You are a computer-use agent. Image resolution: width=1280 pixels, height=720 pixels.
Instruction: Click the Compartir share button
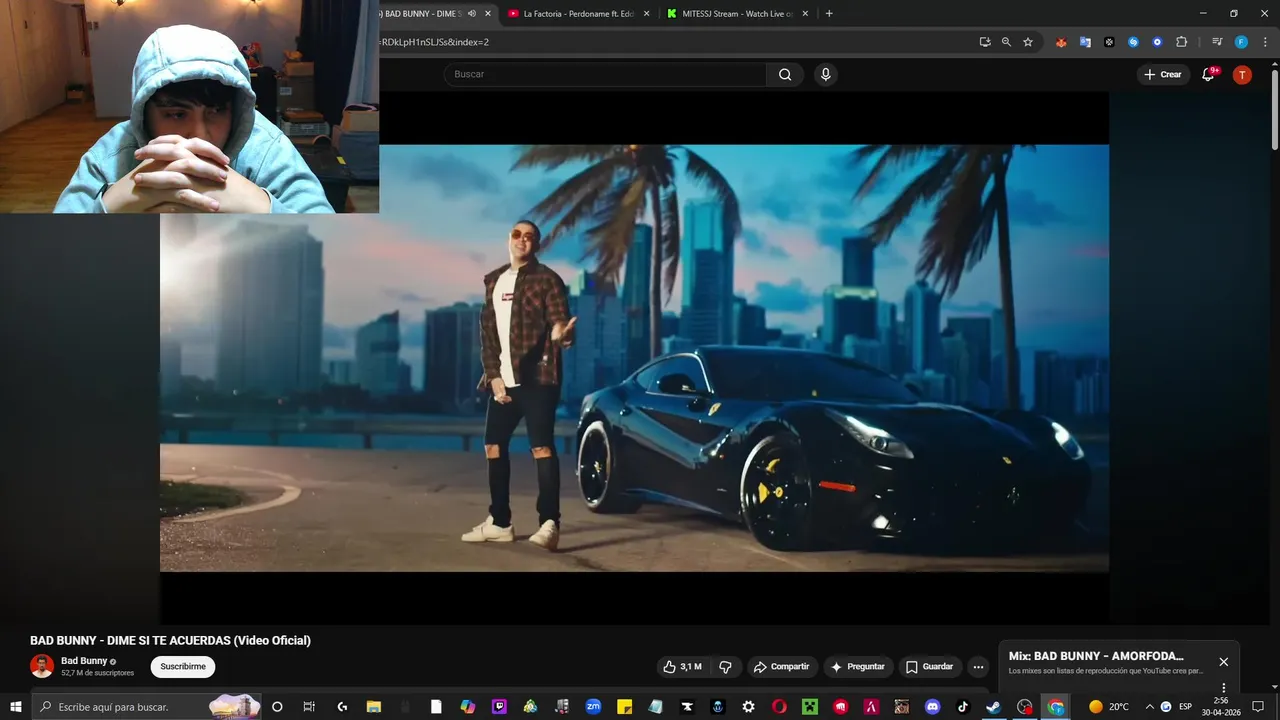[781, 667]
